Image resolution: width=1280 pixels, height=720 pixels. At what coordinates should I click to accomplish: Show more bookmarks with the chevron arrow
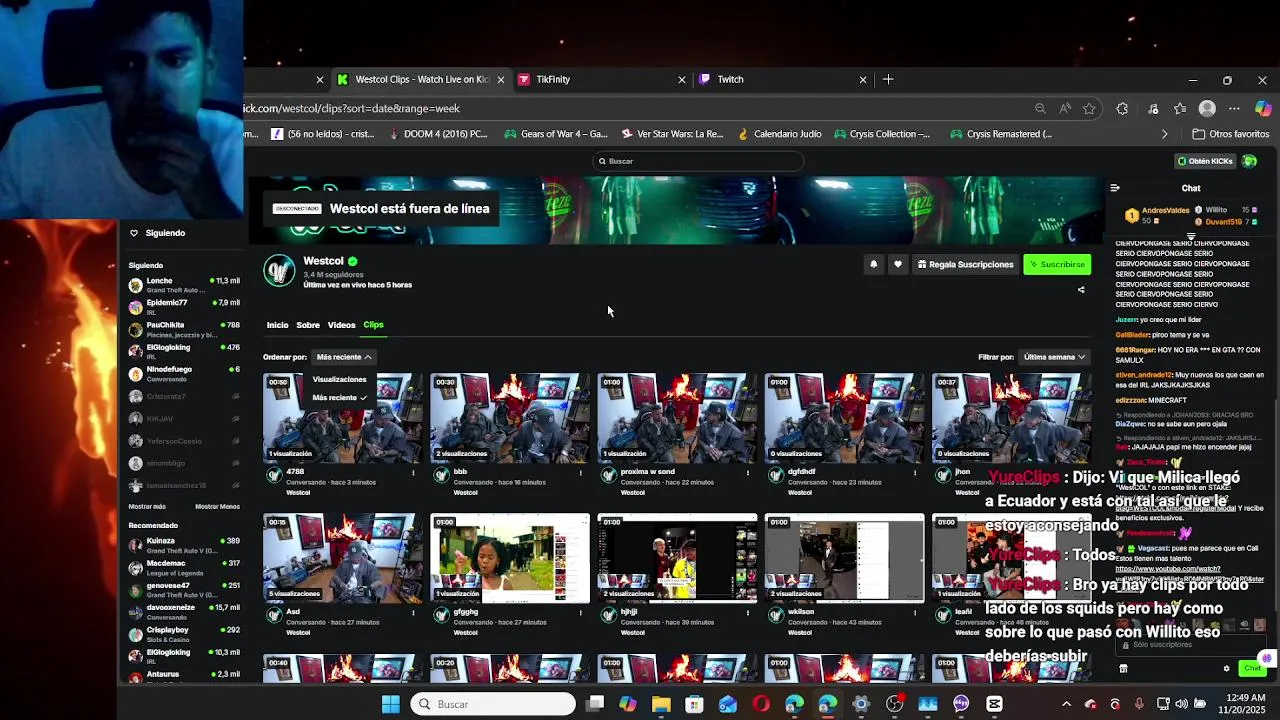pos(1164,134)
